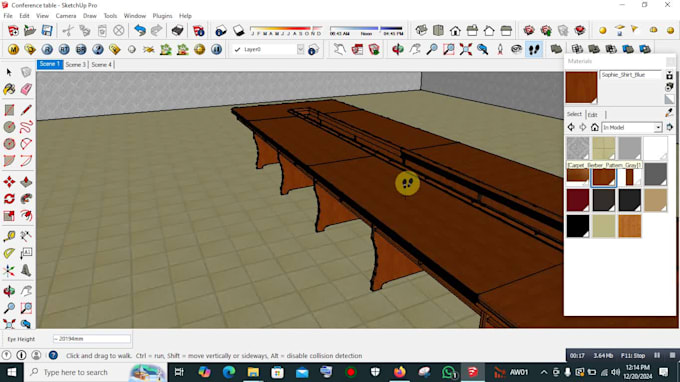
Task: Select the Follow Me tool
Action: coord(26,199)
